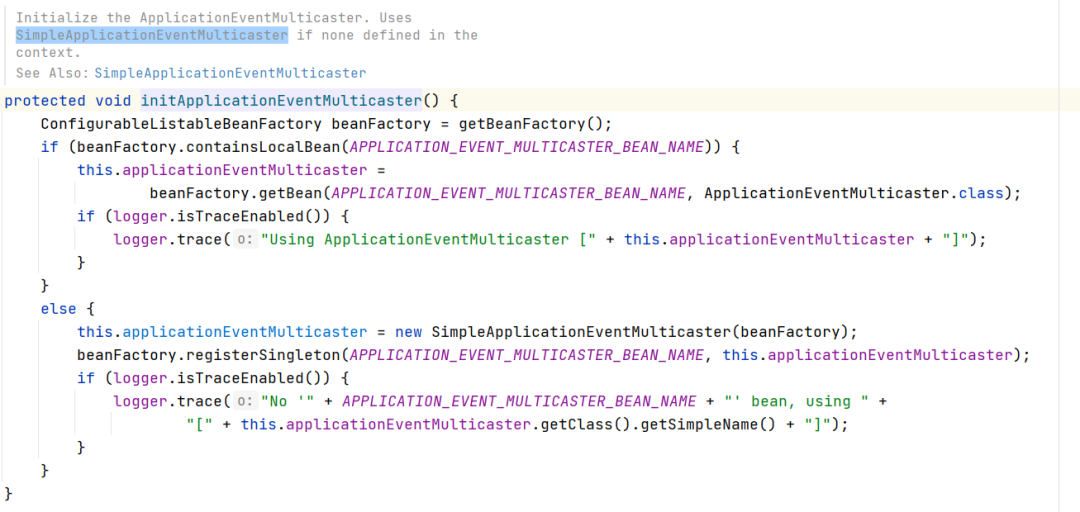Click the 'else' keyword

(x=59, y=309)
